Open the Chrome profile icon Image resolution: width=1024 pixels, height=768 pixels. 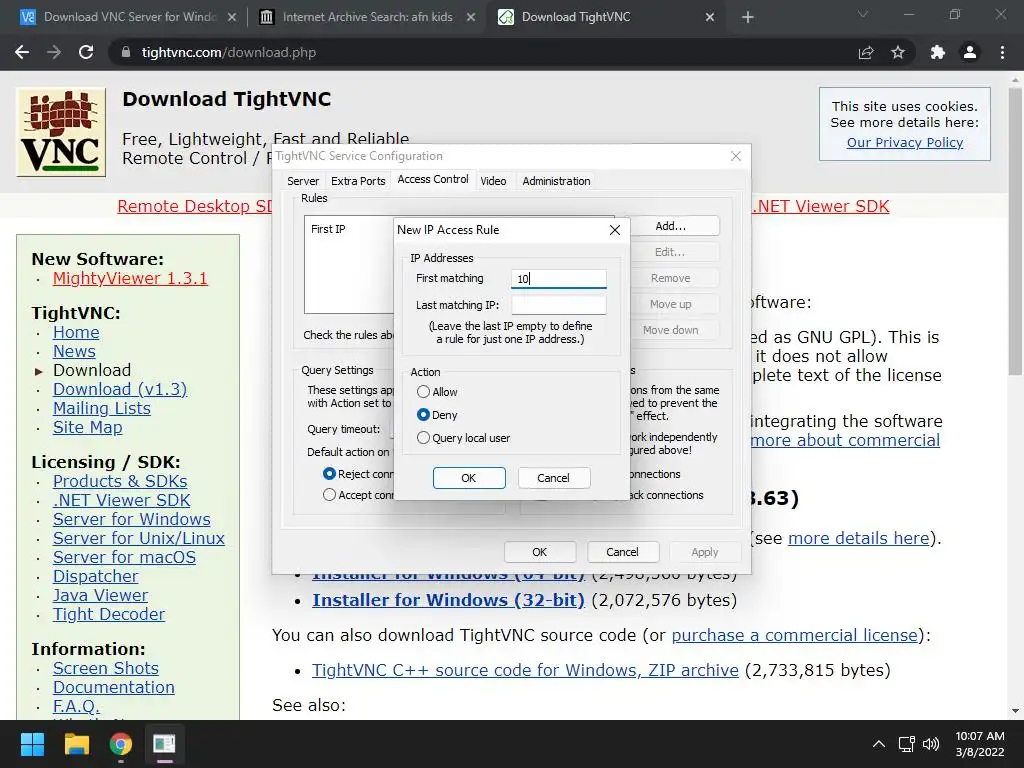(970, 52)
